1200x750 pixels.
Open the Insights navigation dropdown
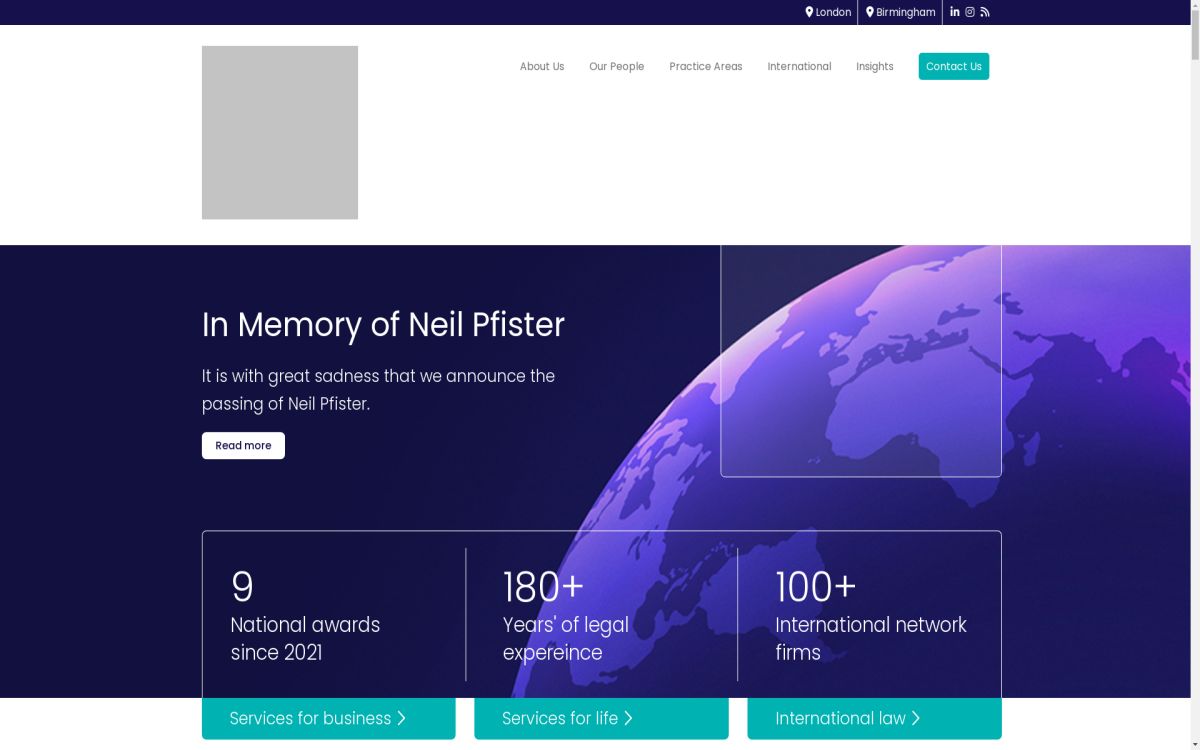click(x=874, y=66)
